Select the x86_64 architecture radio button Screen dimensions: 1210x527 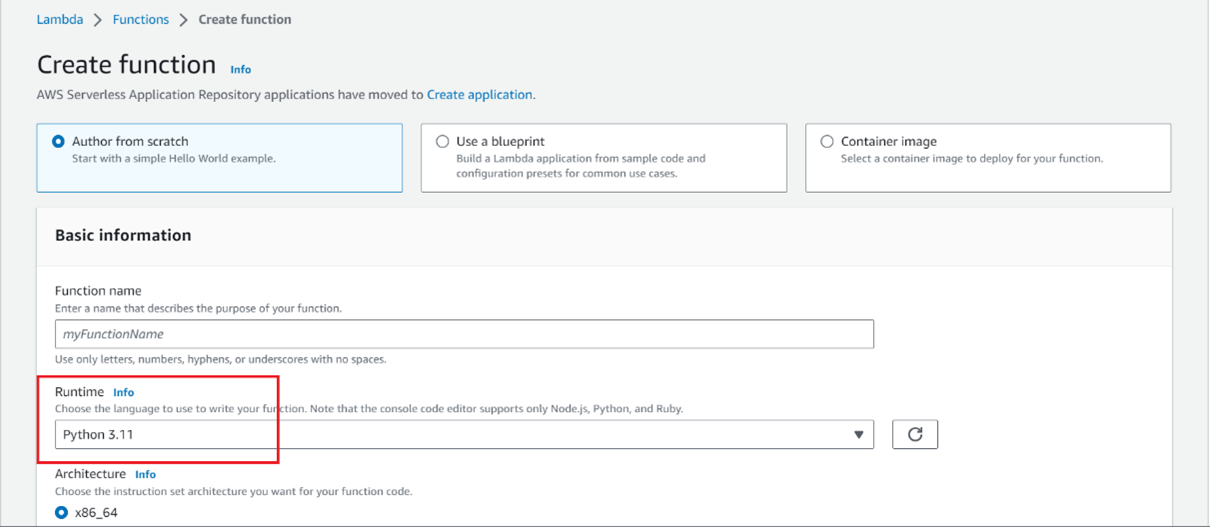click(x=62, y=512)
